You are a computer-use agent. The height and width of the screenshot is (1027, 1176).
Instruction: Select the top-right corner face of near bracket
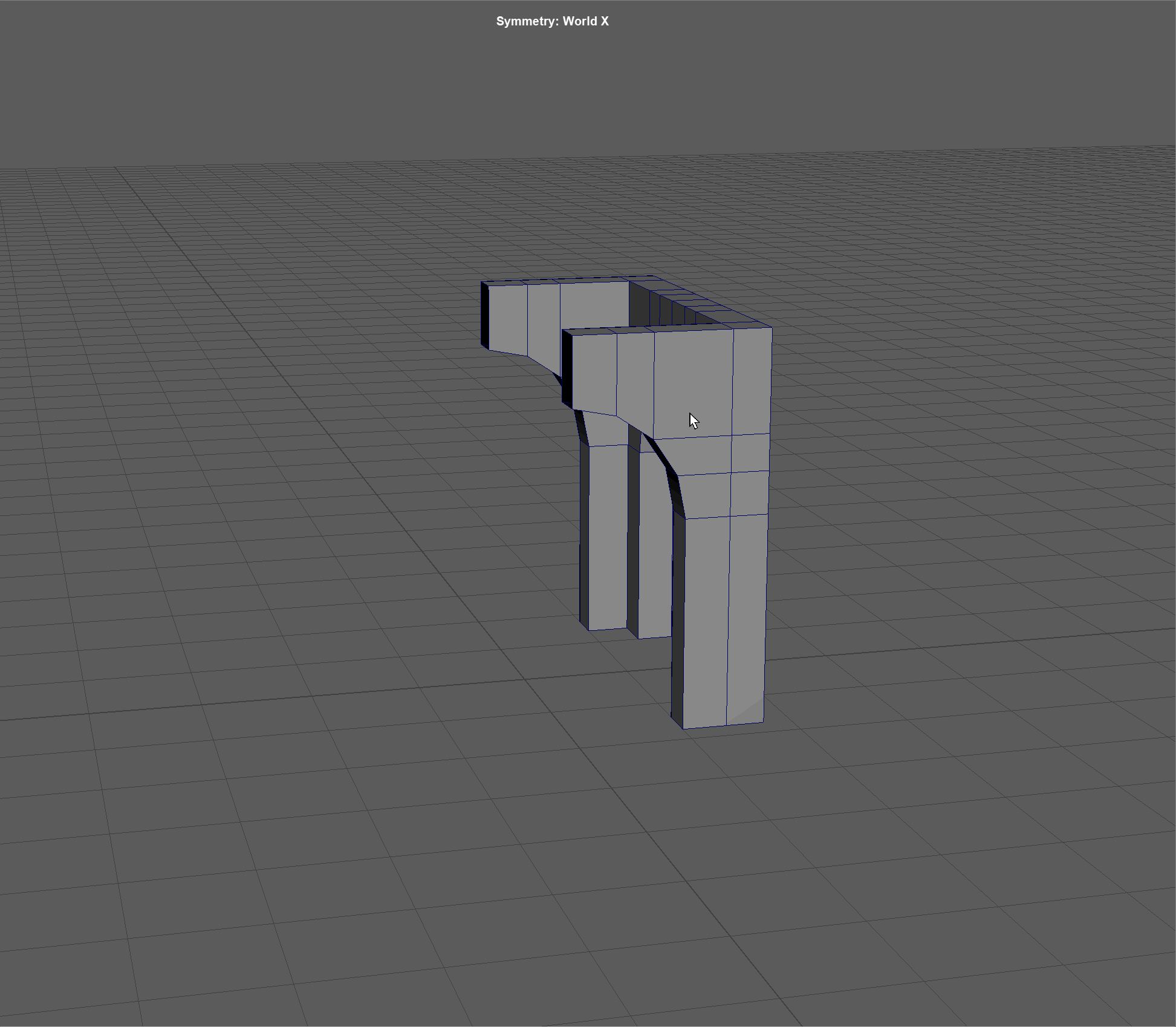coord(752,381)
